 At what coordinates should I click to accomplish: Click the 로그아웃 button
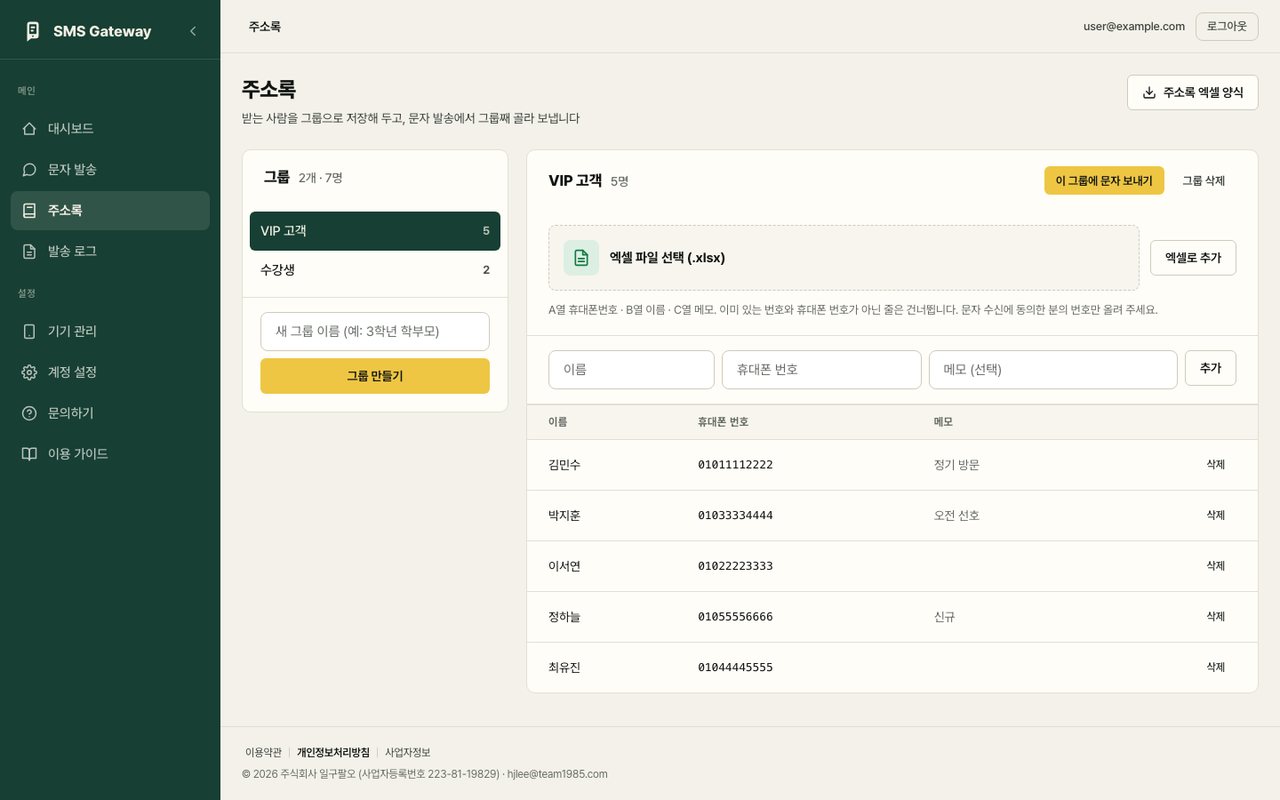click(1227, 26)
